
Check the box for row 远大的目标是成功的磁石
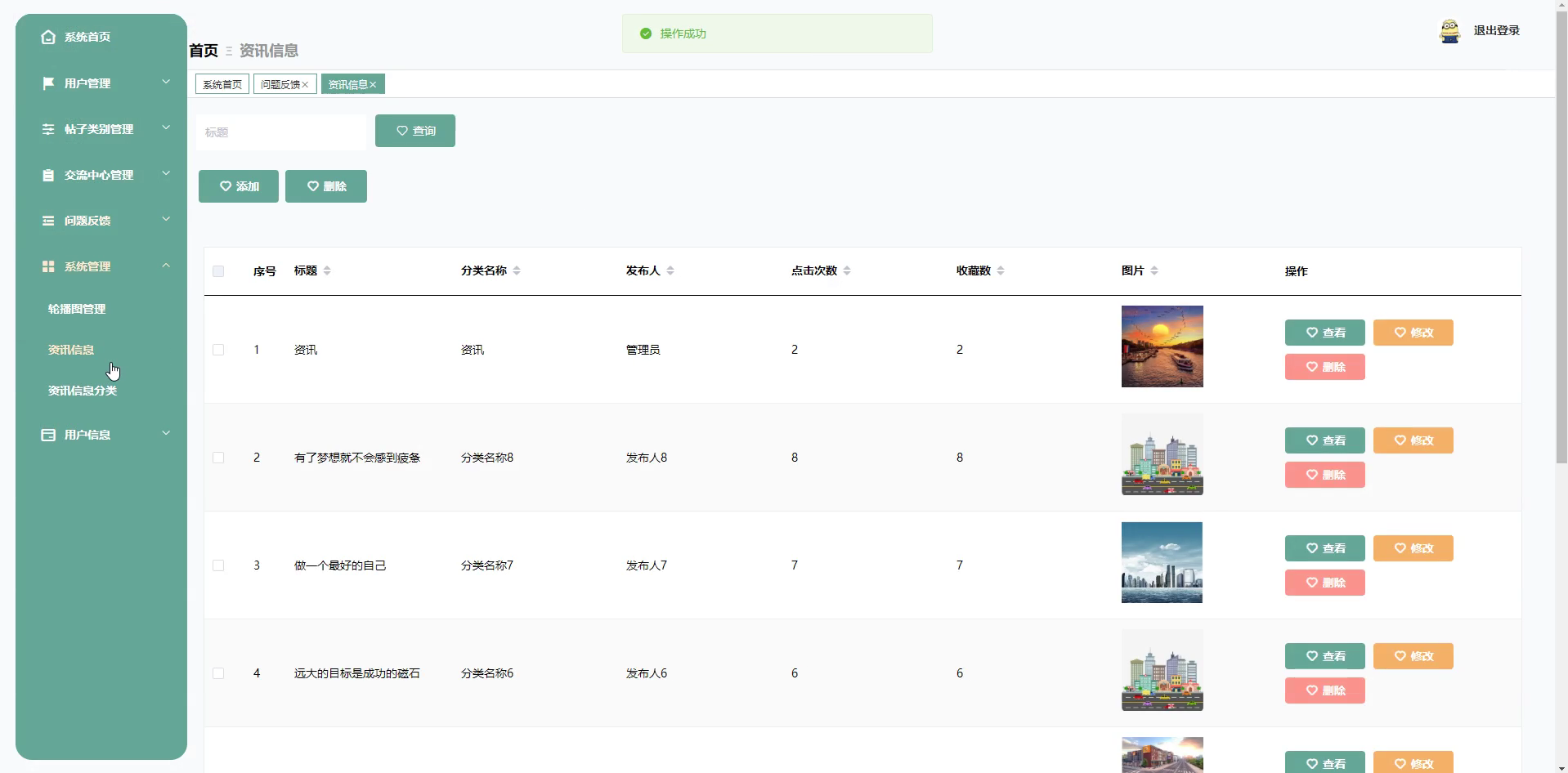click(x=218, y=673)
